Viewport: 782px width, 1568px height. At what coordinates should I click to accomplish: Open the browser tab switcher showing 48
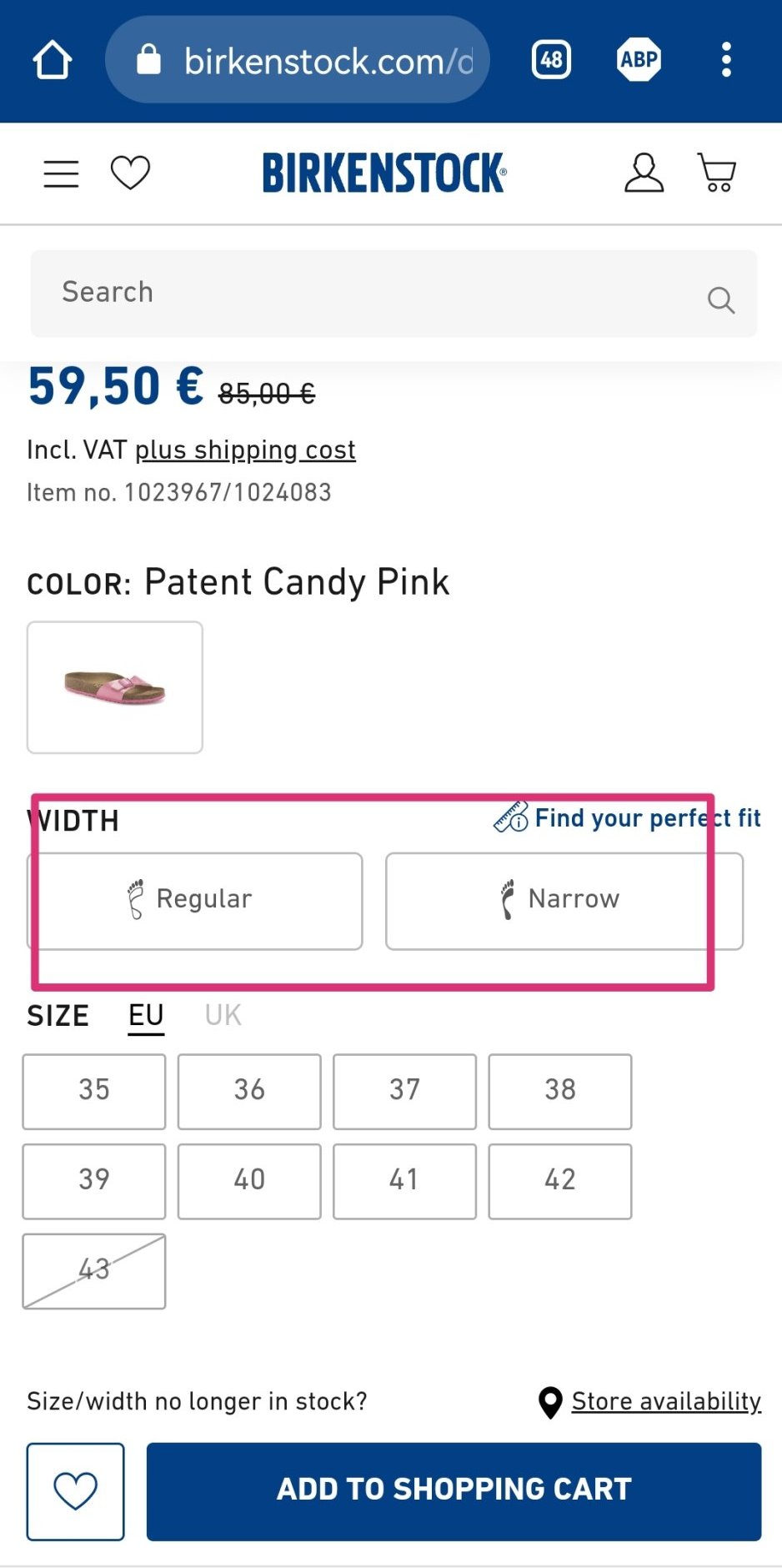click(x=551, y=60)
